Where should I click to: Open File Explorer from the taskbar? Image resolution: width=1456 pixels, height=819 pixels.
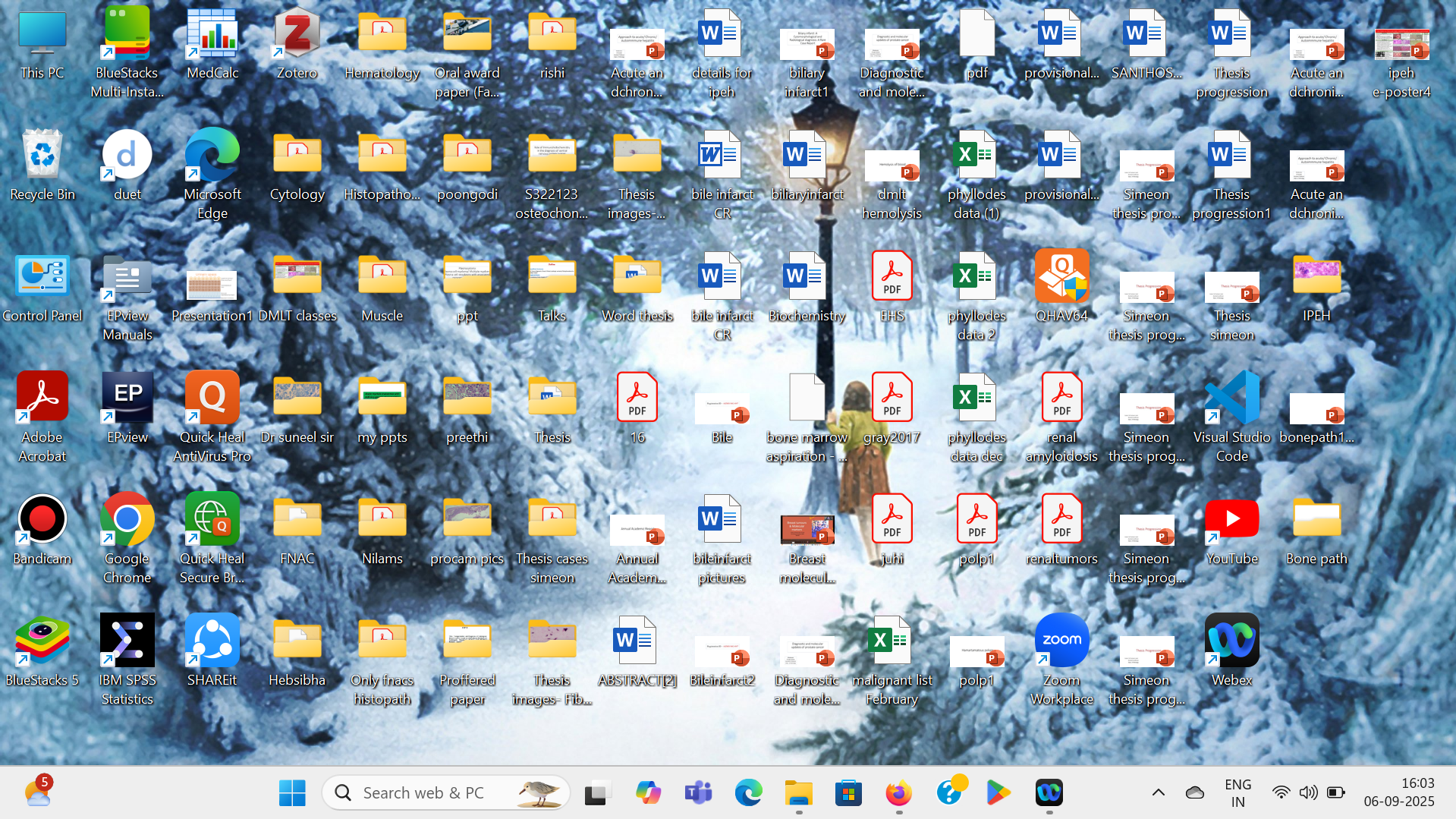[x=798, y=793]
